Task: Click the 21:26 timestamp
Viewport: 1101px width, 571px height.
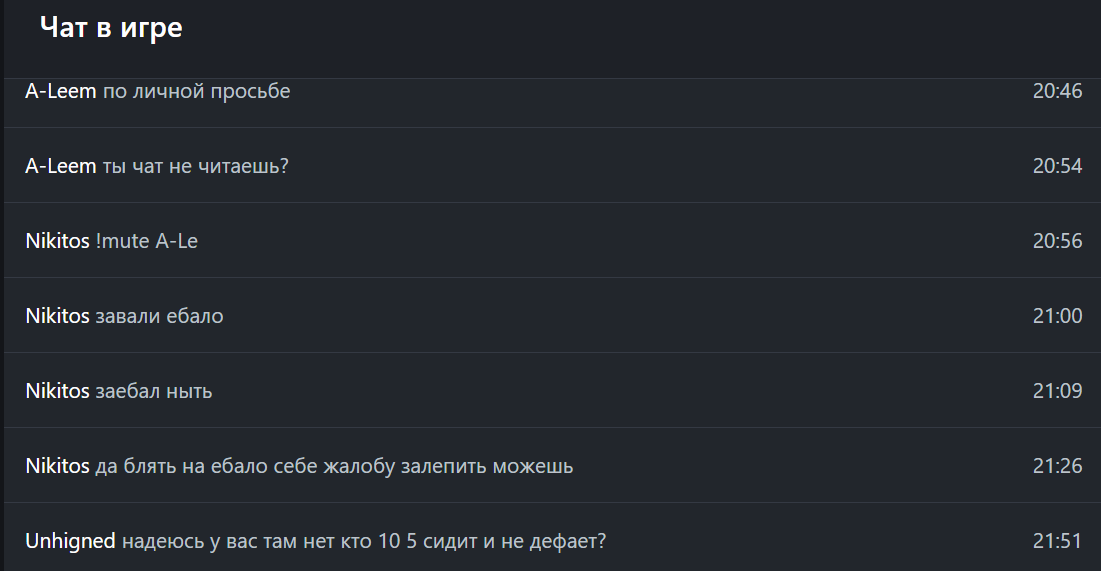Action: pyautogui.click(x=1057, y=466)
